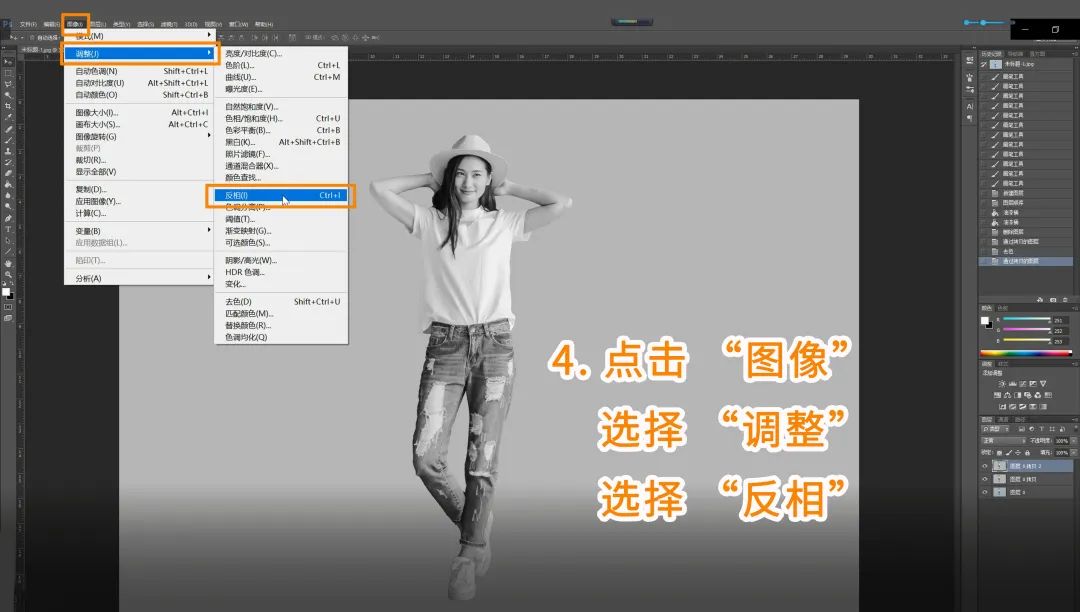Screen dimensions: 1080x612
Task: Select the Brush tool in the toolbox
Action: click(x=8, y=140)
